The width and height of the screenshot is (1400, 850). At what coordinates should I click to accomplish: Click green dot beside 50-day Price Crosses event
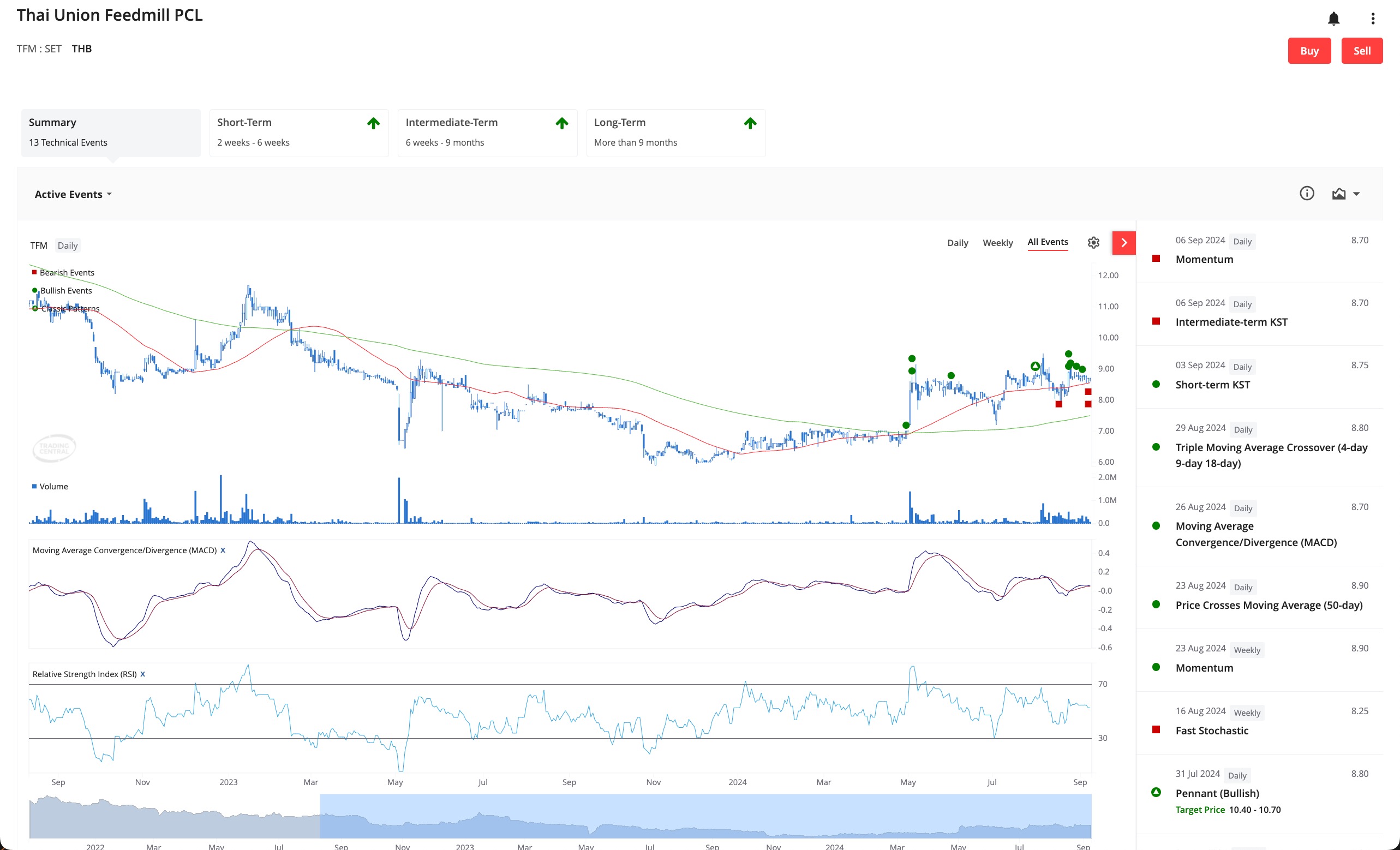[1156, 604]
